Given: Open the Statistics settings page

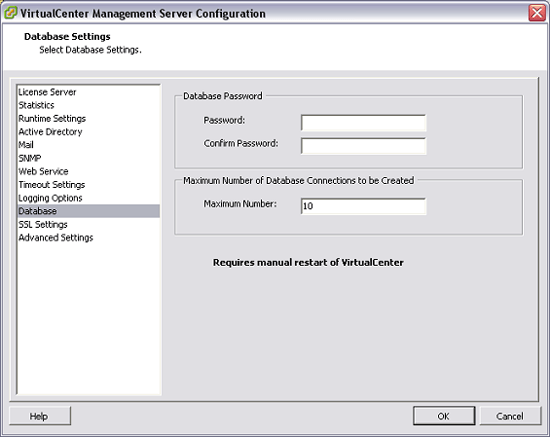Looking at the screenshot, I should tap(36, 105).
